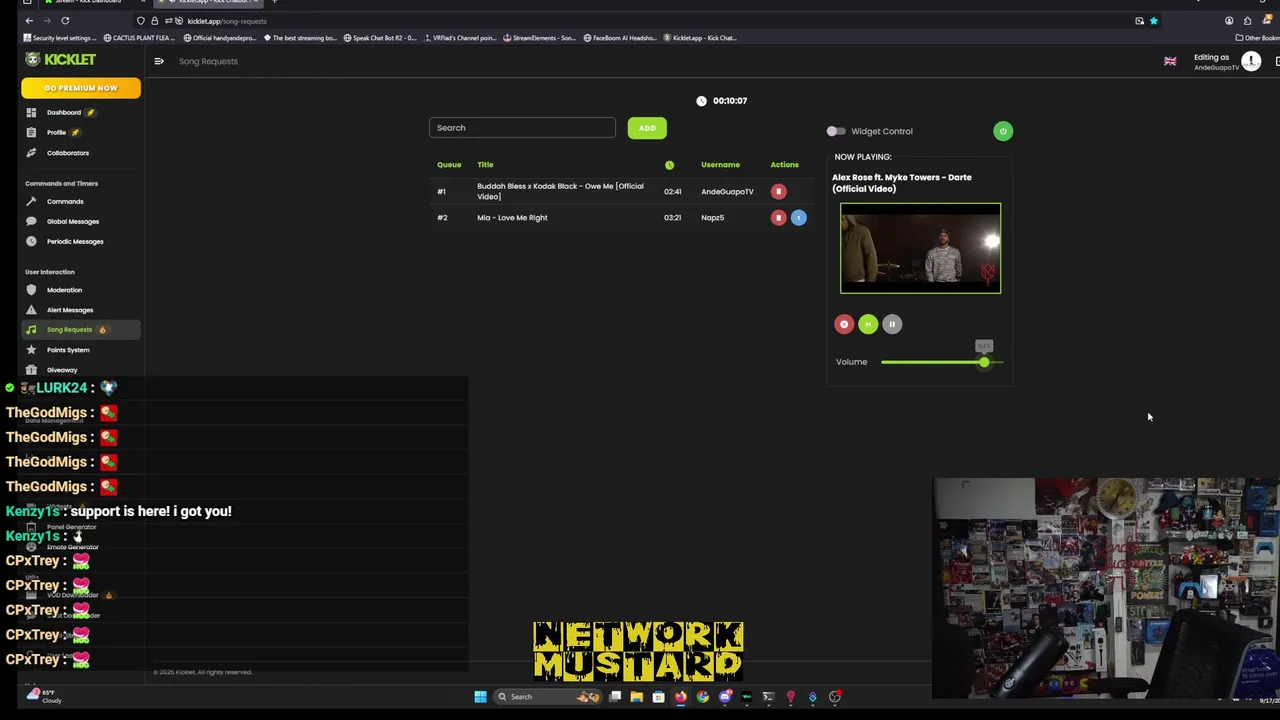1280x720 pixels.
Task: Stop the current song with red button
Action: click(x=844, y=324)
